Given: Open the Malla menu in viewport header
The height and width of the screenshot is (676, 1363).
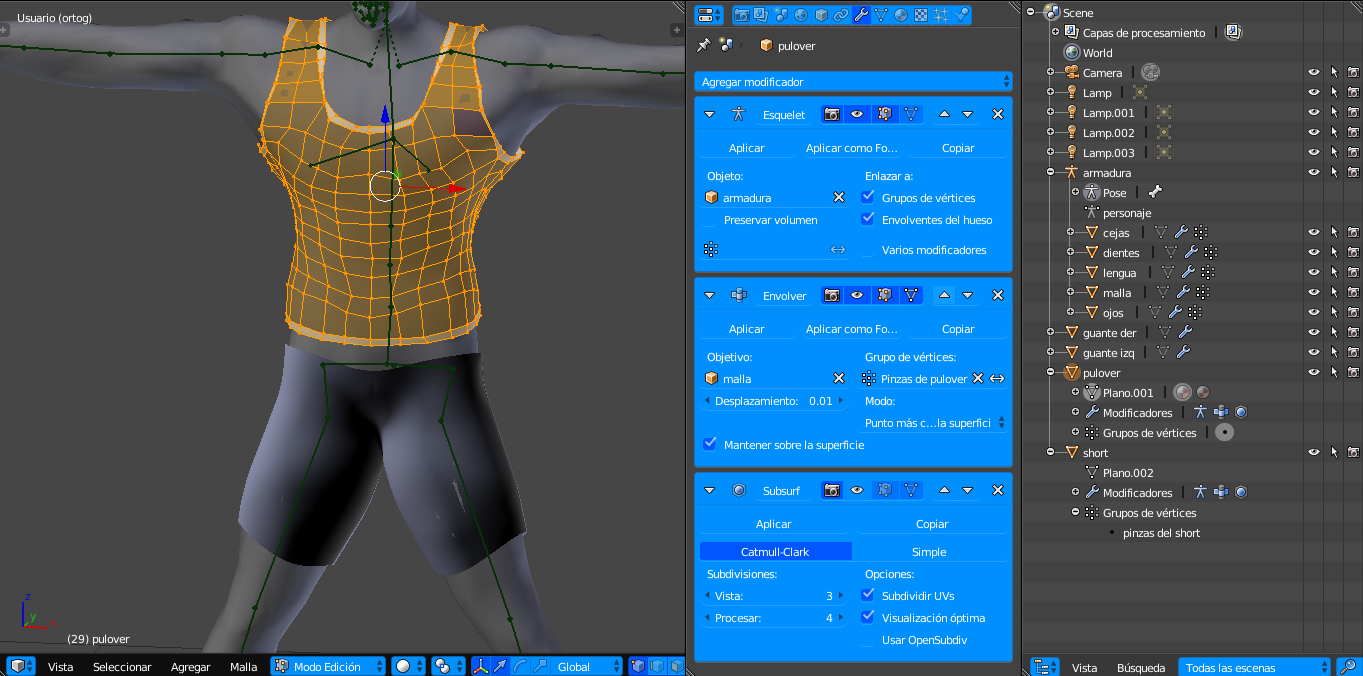Looking at the screenshot, I should coord(243,666).
